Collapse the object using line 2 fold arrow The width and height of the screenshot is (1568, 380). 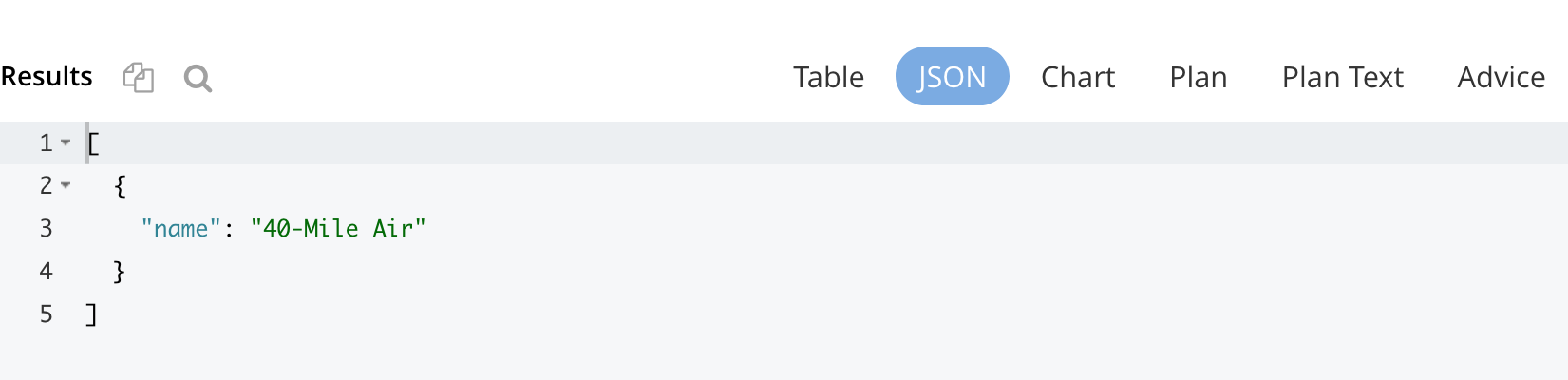tap(66, 185)
